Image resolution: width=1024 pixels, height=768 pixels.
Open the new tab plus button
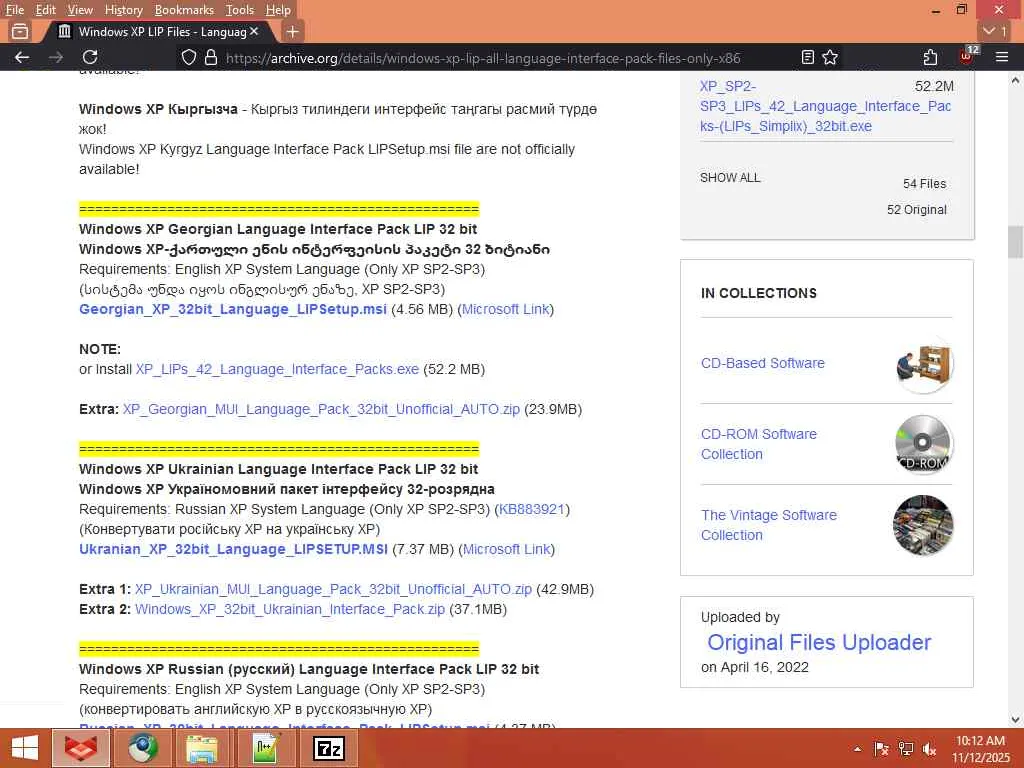[293, 31]
